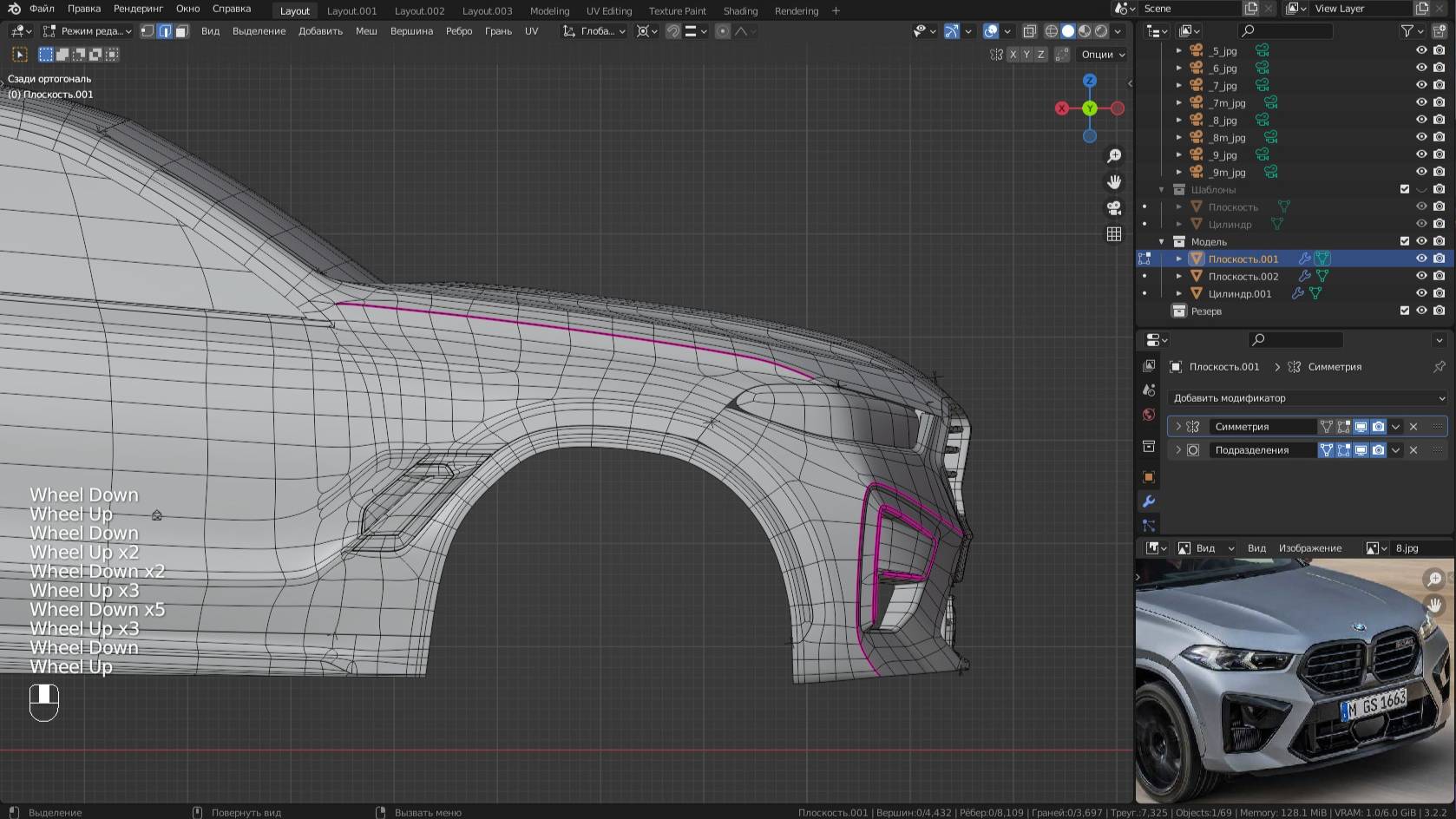Expand Плоскость.001 in the outliner
The width and height of the screenshot is (1456, 819).
1177,259
